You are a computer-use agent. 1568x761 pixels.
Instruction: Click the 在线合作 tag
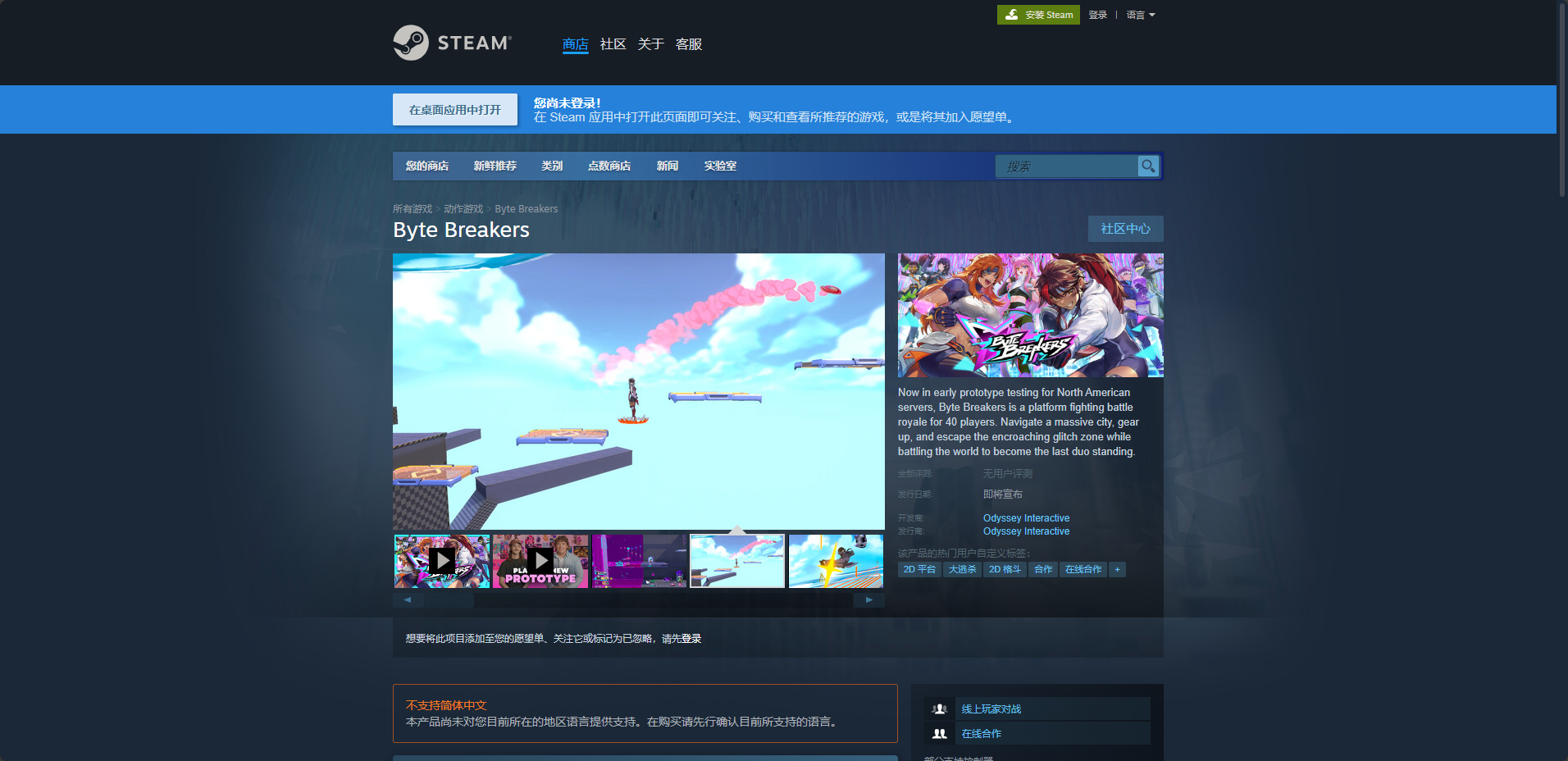pyautogui.click(x=1083, y=569)
